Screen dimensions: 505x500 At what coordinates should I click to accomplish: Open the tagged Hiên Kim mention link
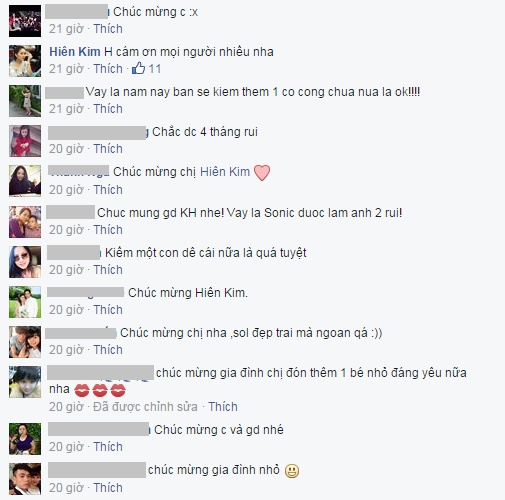click(225, 172)
